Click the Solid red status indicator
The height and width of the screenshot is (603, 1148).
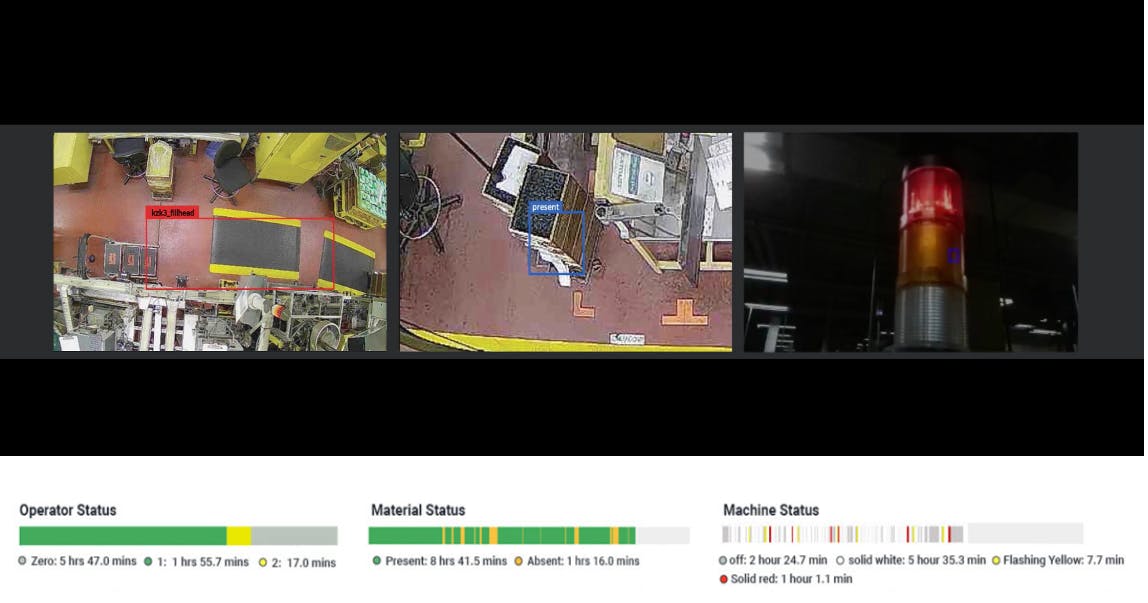(724, 578)
